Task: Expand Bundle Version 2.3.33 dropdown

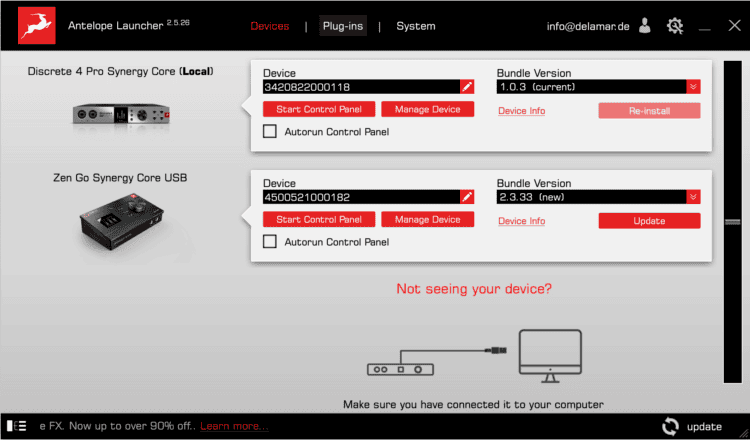Action: click(693, 197)
